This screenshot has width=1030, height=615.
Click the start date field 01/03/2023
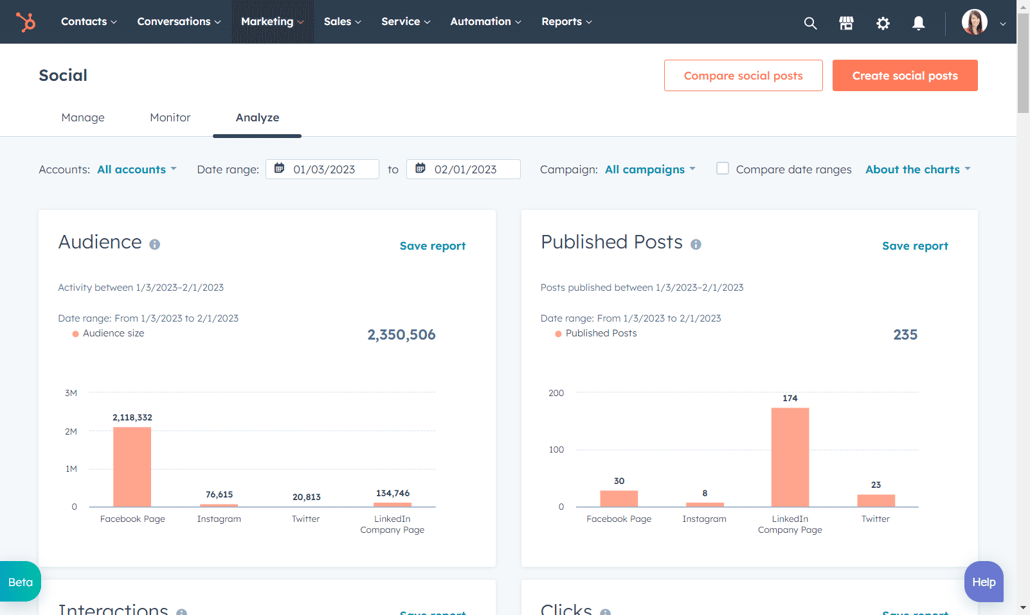323,169
